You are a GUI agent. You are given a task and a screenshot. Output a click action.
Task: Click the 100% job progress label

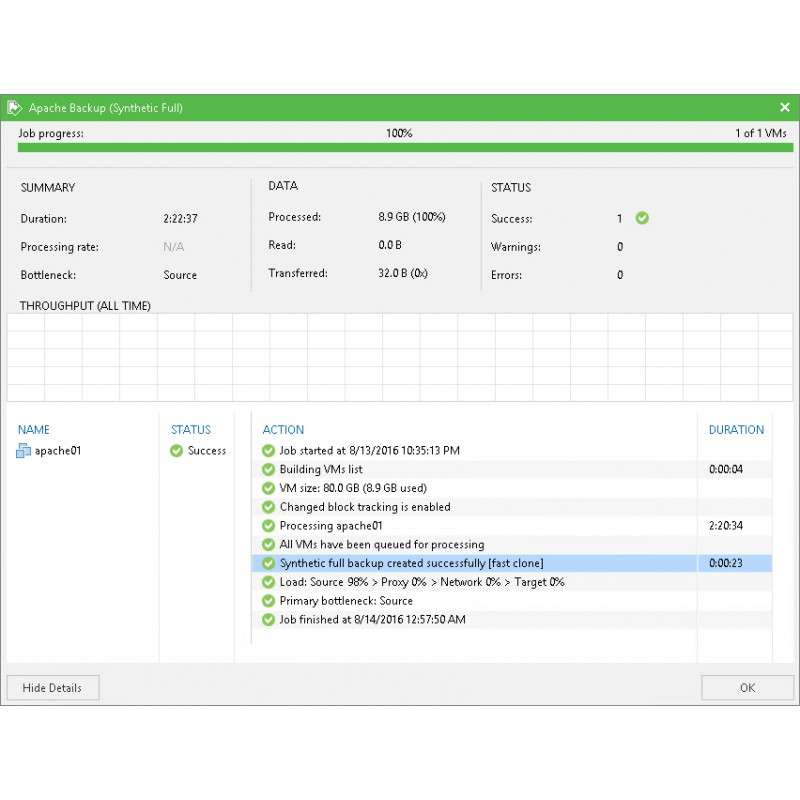pos(399,133)
